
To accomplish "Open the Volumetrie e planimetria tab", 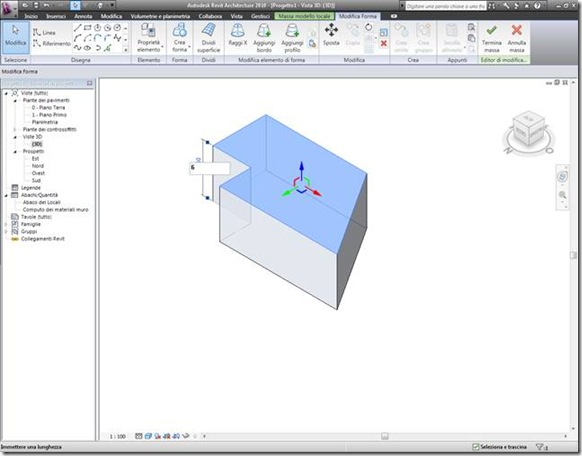I will click(160, 16).
